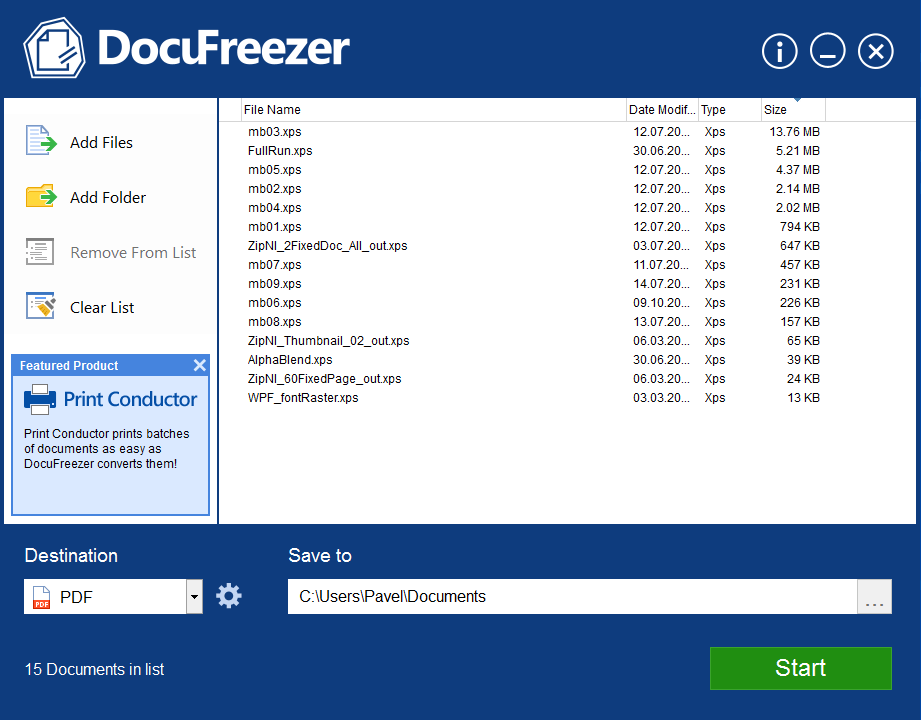Viewport: 921px width, 720px height.
Task: Click the Print Conductor description text
Action: tap(106, 449)
